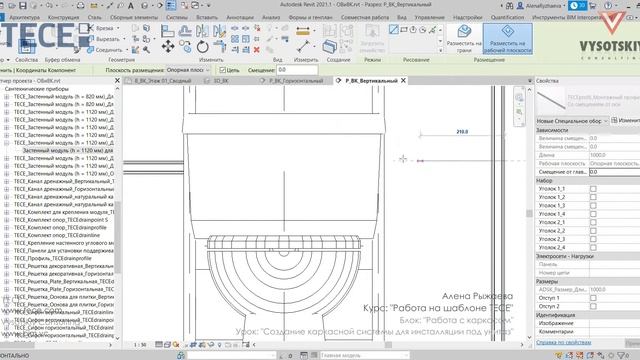640x360 pixels.
Task: Open the Управление ribbon tab
Action: click(x=429, y=18)
